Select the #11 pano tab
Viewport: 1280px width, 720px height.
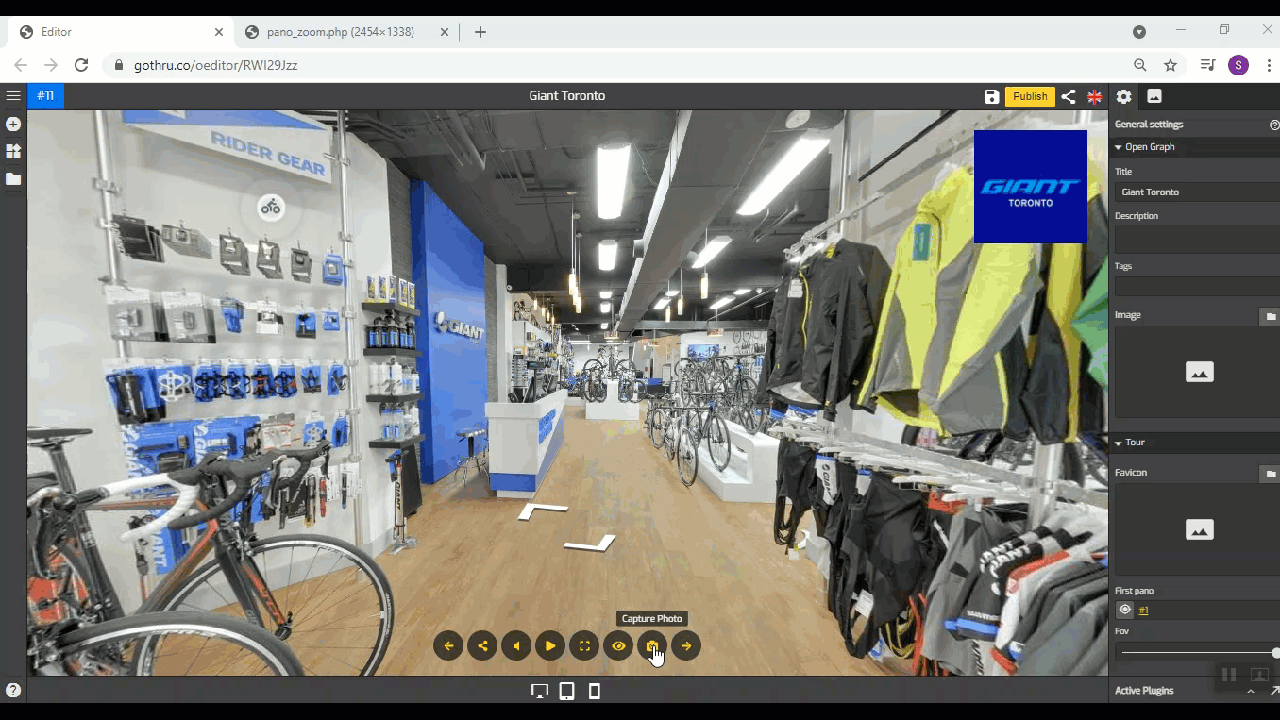click(x=45, y=96)
